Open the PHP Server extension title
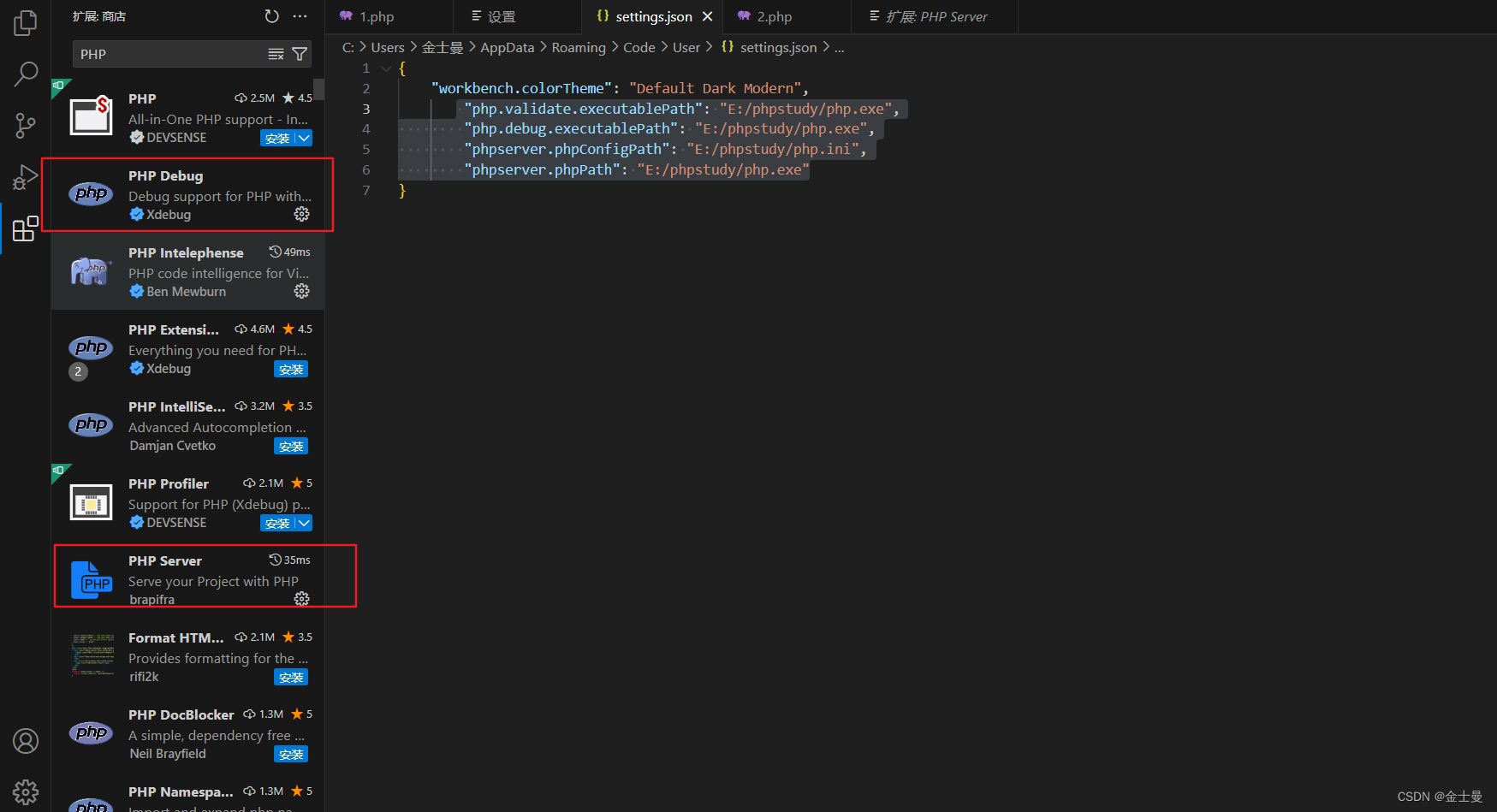Viewport: 1497px width, 812px height. pyautogui.click(x=165, y=560)
